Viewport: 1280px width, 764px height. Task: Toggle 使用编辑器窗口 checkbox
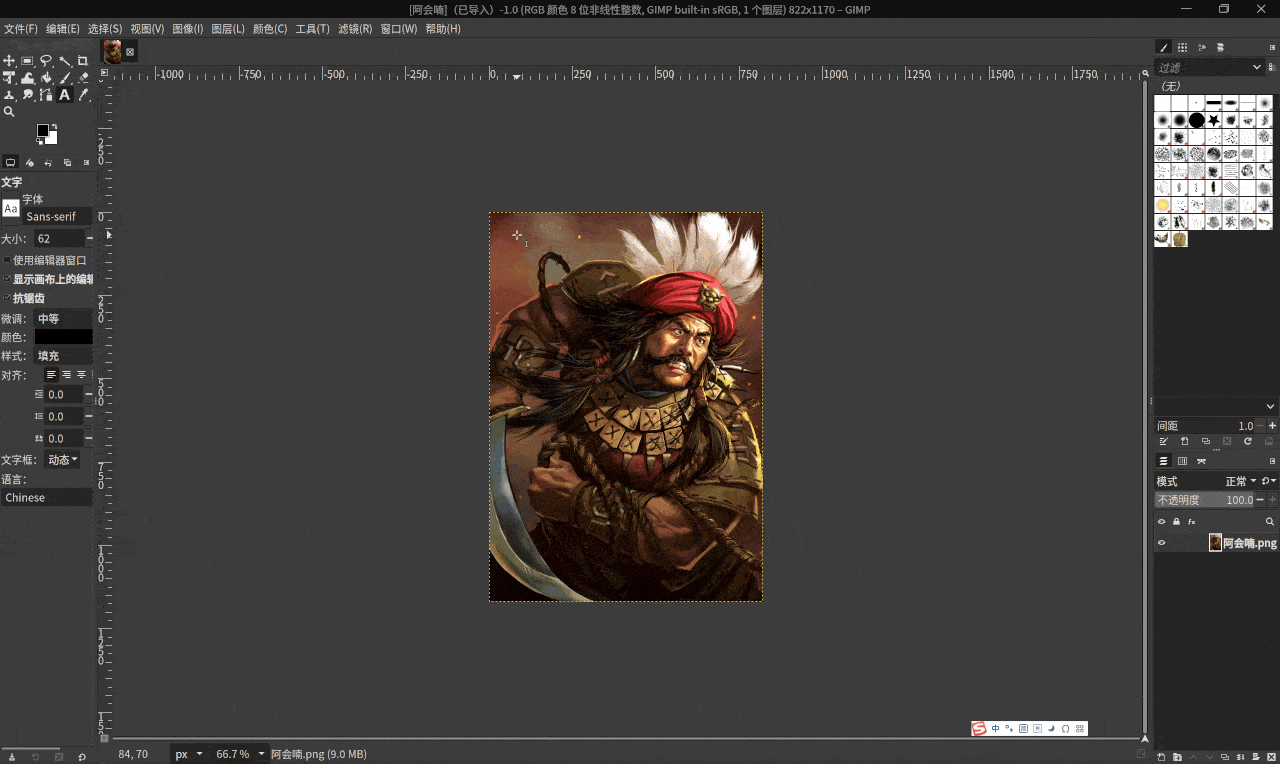click(7, 260)
